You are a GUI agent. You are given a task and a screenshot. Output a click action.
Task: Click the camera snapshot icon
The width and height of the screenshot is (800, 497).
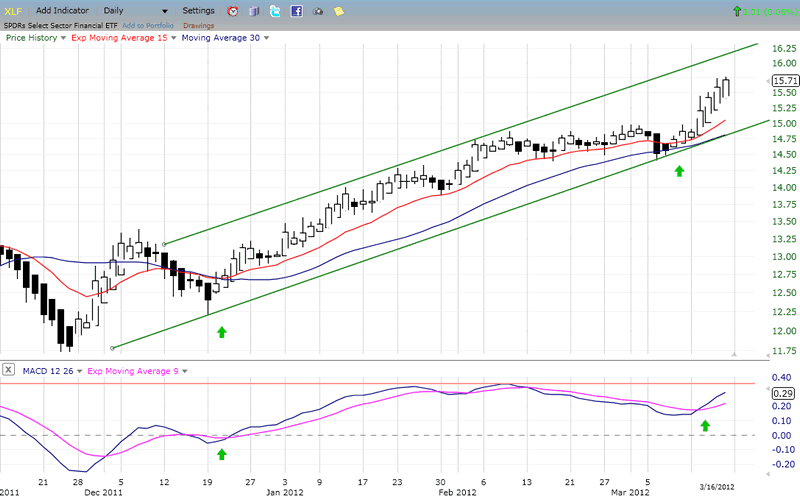click(319, 11)
